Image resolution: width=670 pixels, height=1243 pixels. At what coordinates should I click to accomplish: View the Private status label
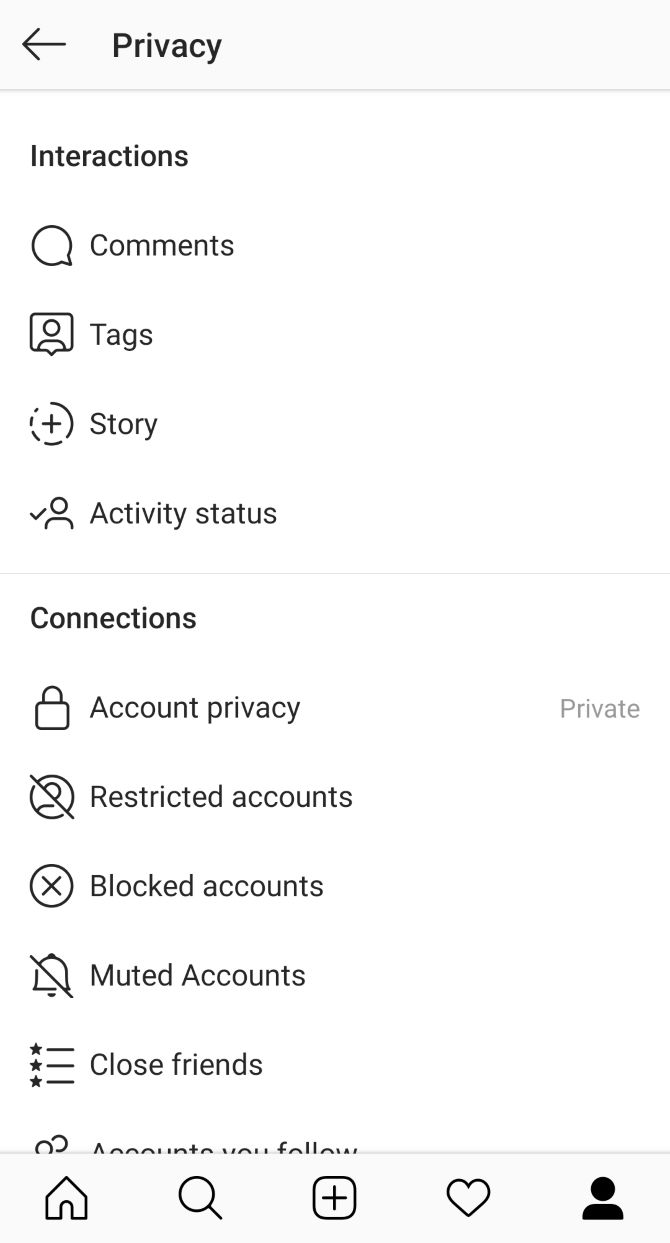point(599,707)
